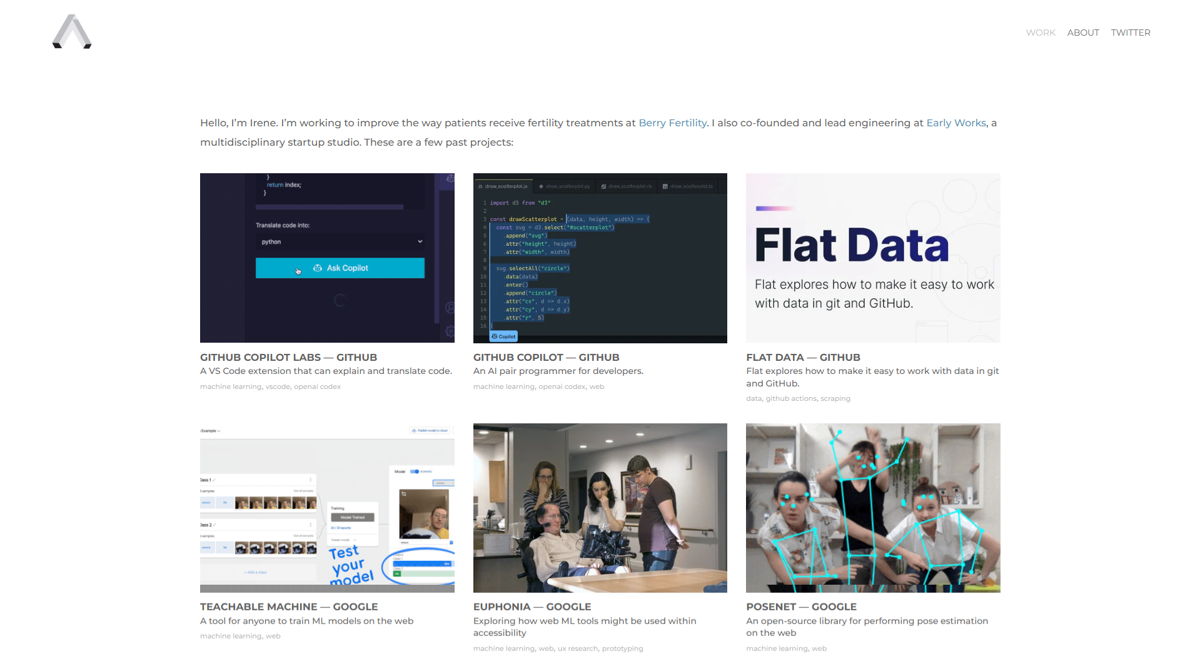Click the 'machine learning, vscode, openai codex' tags
The width and height of the screenshot is (1200, 666).
270,387
